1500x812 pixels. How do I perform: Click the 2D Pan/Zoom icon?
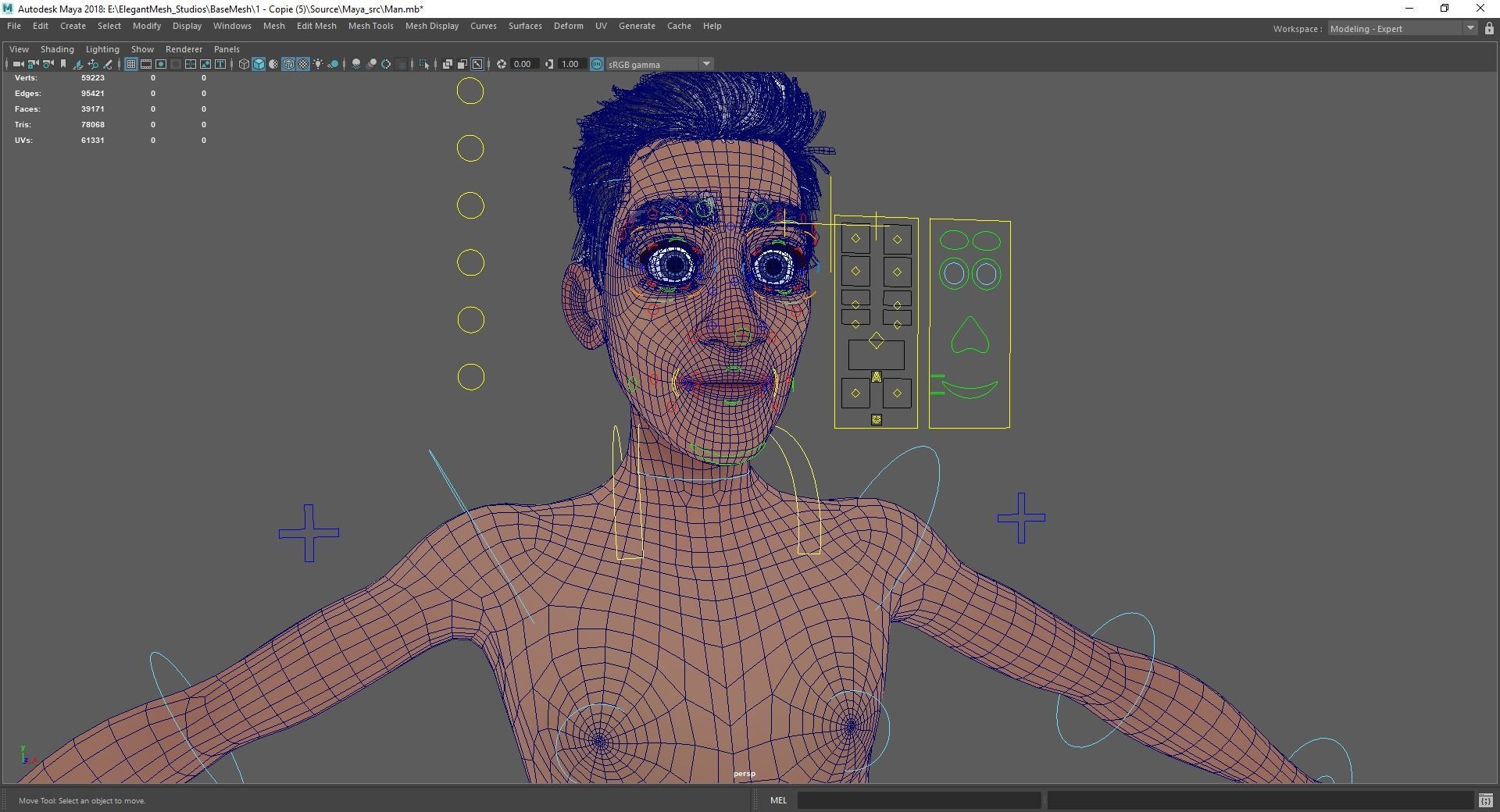click(93, 64)
